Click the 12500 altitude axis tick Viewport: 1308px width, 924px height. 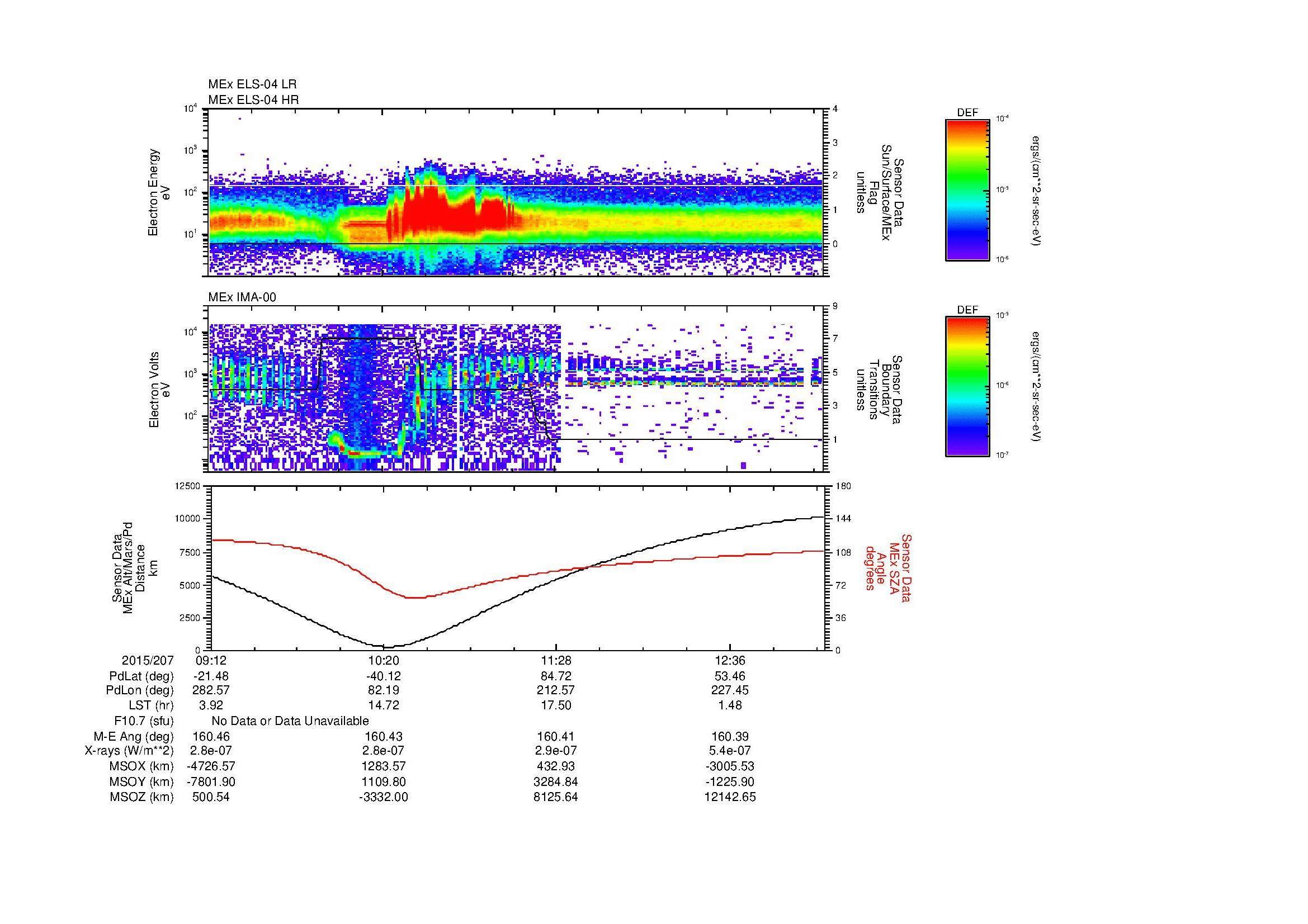click(188, 486)
